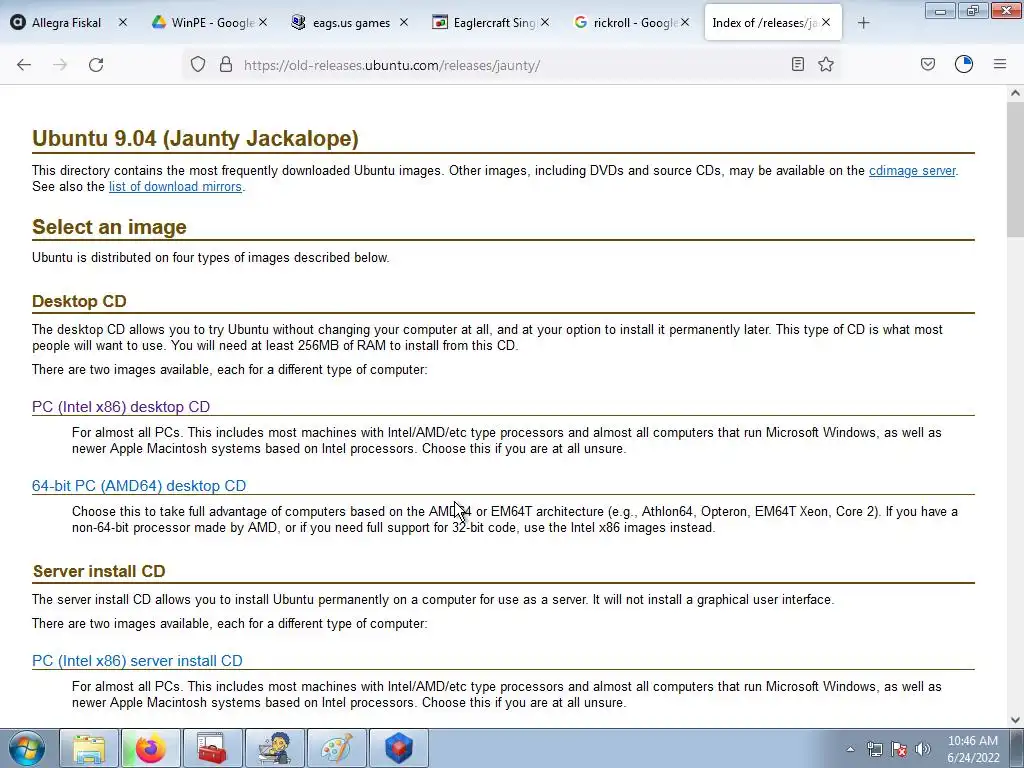The image size is (1024, 768).
Task: Open Save to Pocket icon
Action: [x=928, y=64]
